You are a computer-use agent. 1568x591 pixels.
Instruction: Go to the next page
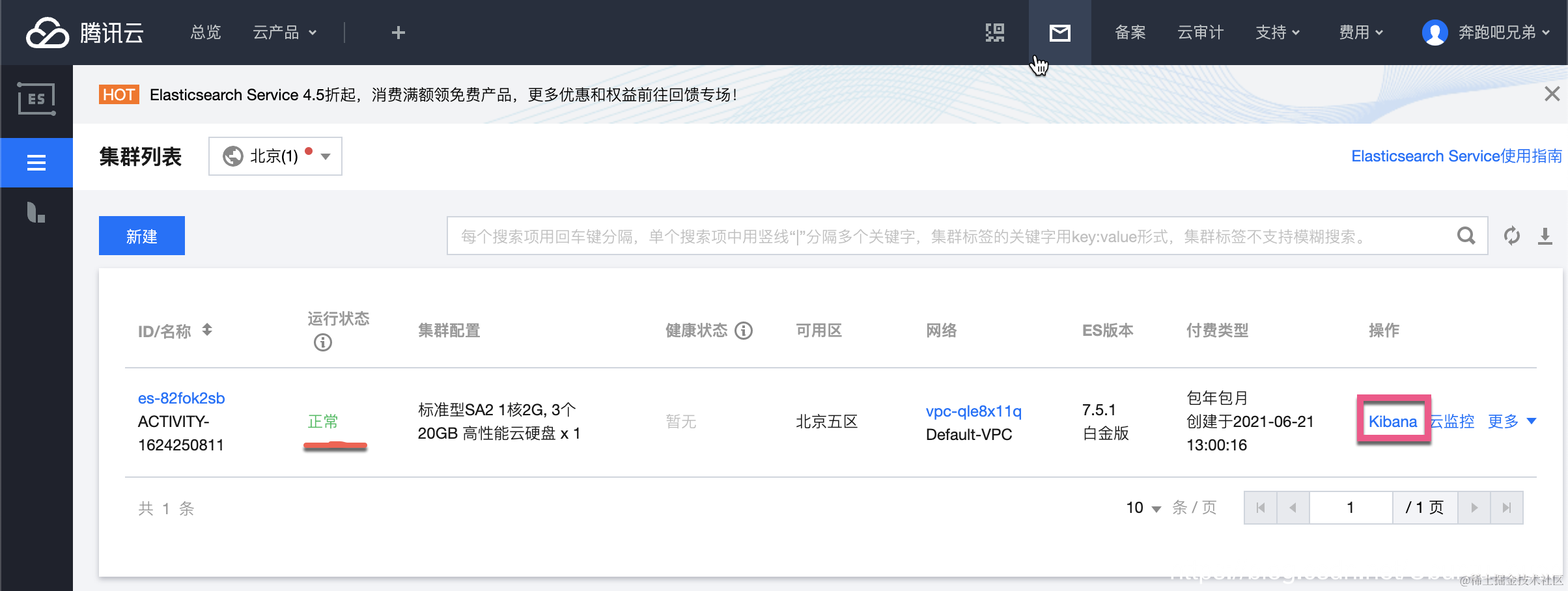point(1474,508)
